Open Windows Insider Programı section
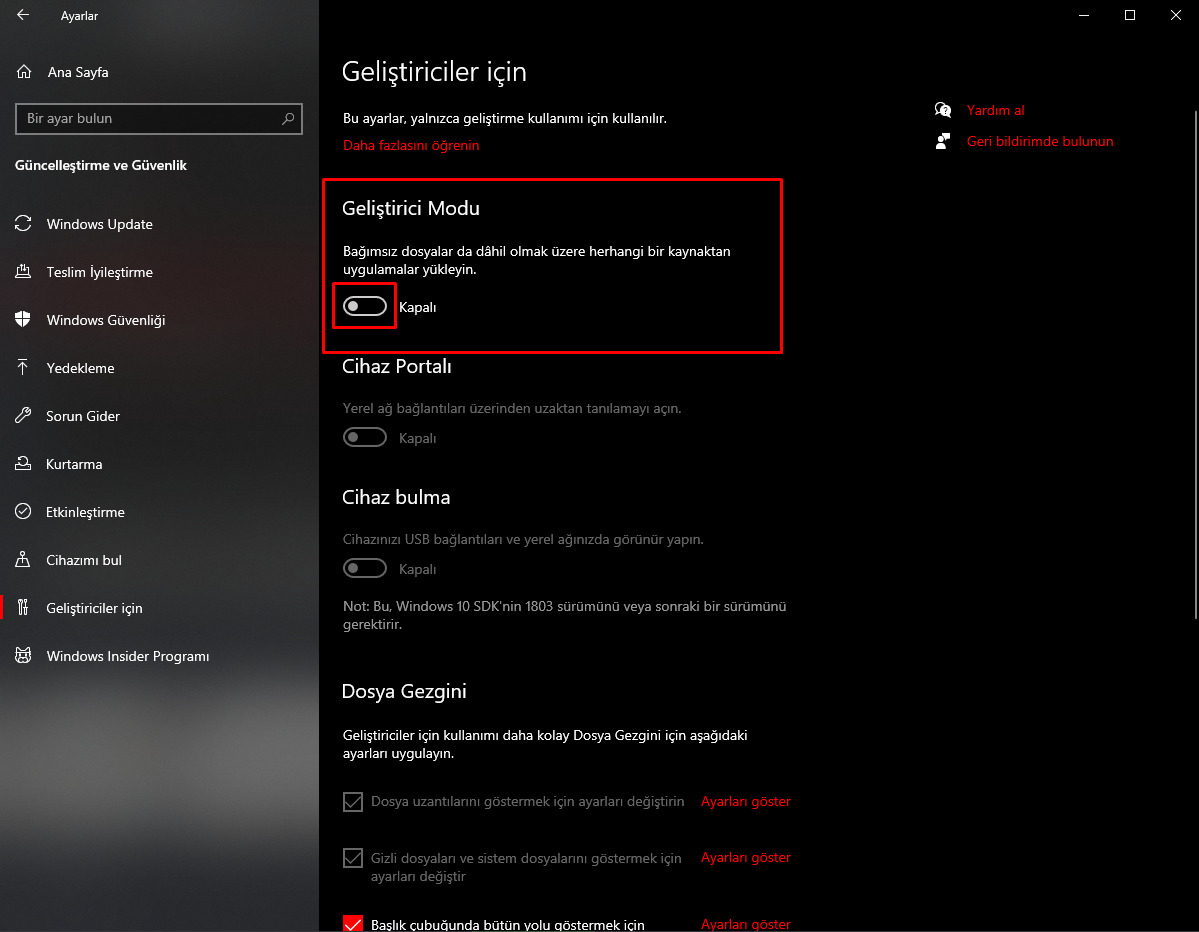Screen dimensions: 1199x932 (159, 656)
